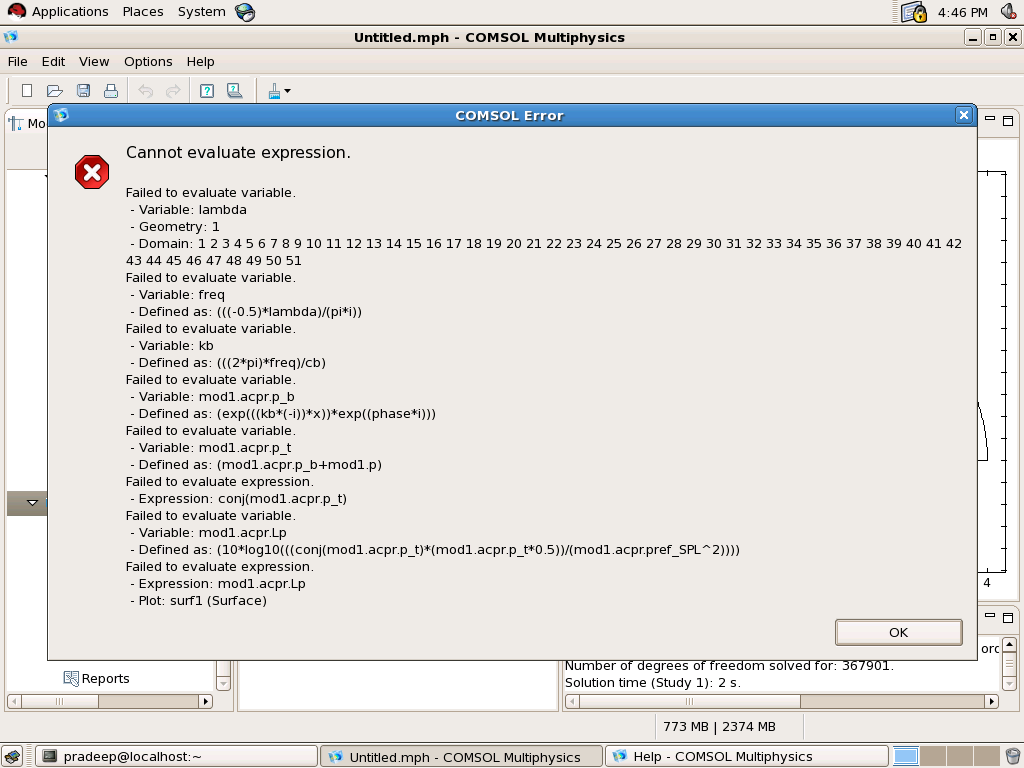Screen dimensions: 1024x768
Task: Click the brush toolbar icon
Action: point(274,91)
